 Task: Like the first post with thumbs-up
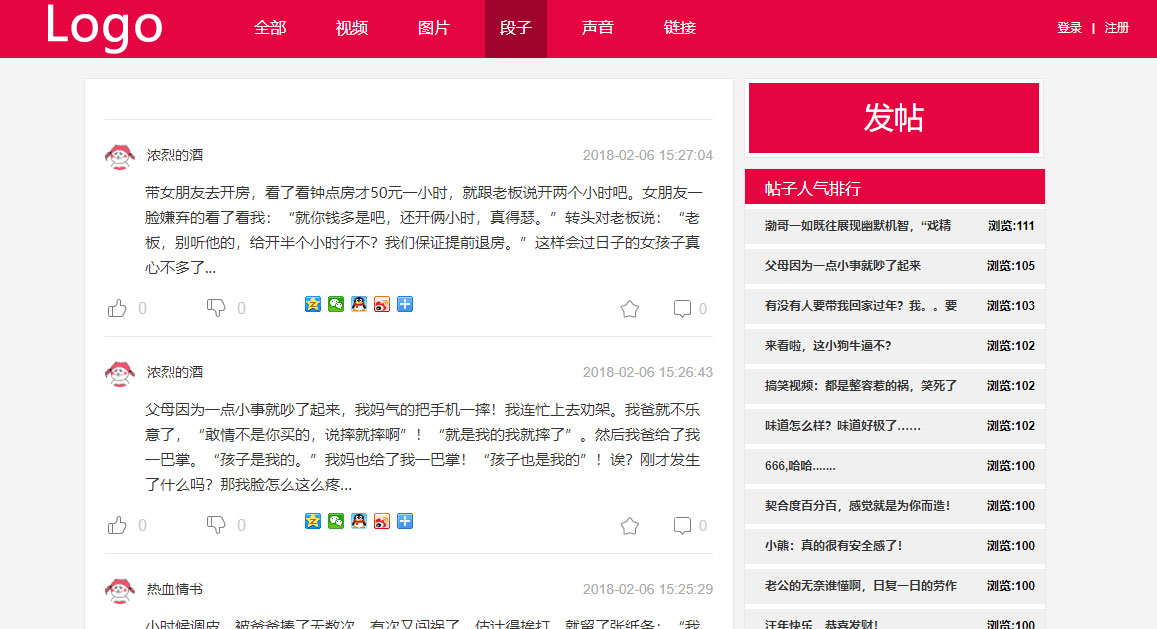tap(117, 308)
